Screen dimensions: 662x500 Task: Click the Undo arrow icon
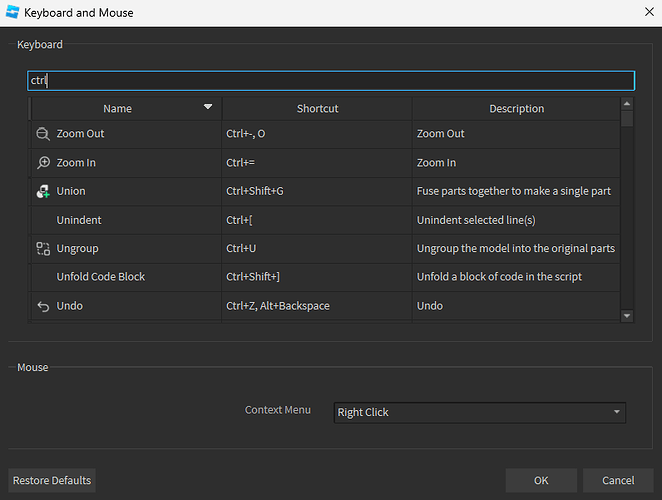coord(43,306)
